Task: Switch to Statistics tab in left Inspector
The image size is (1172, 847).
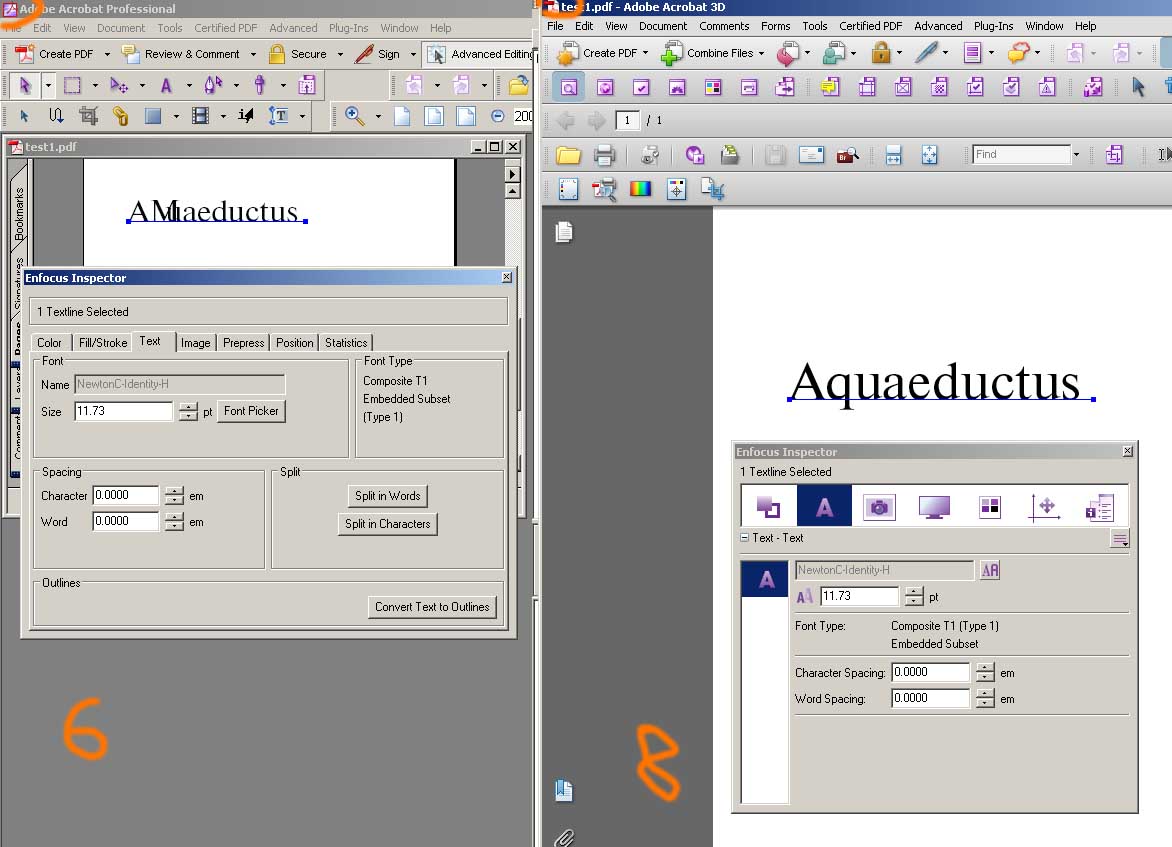Action: (346, 342)
